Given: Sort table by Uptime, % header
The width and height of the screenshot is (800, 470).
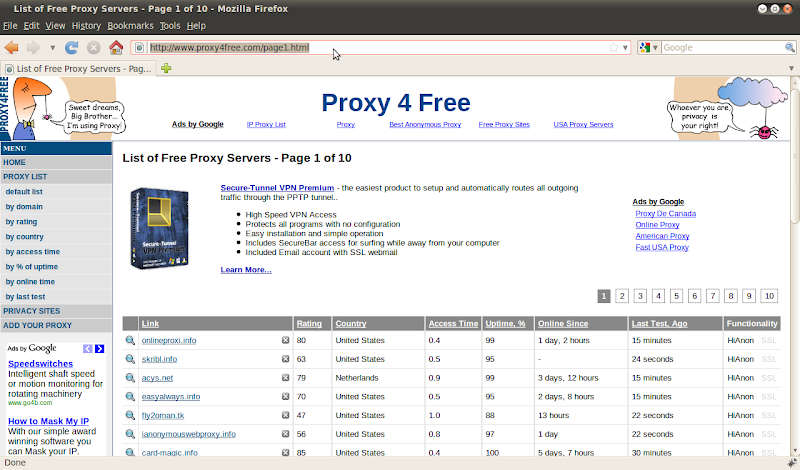Looking at the screenshot, I should click(x=505, y=324).
